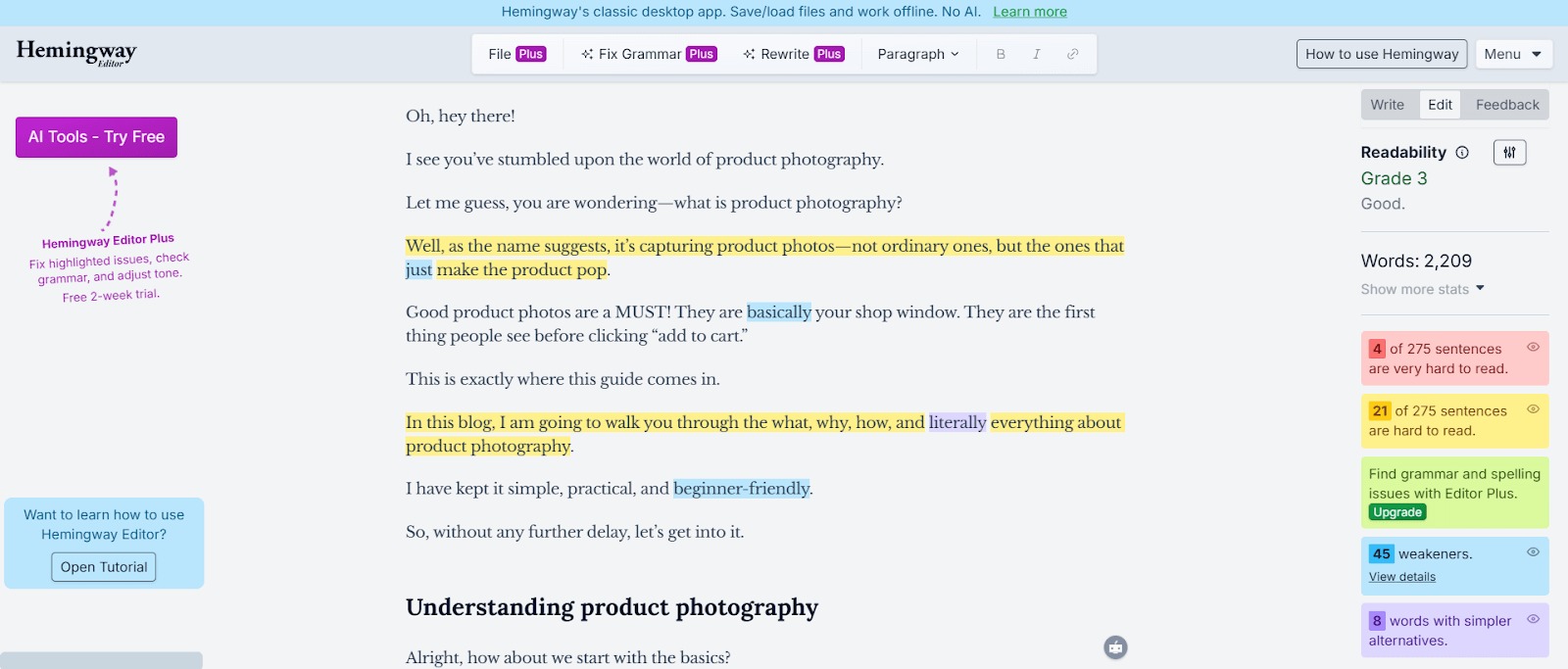Click the italic formatting icon
The image size is (1568, 669).
(x=1037, y=54)
